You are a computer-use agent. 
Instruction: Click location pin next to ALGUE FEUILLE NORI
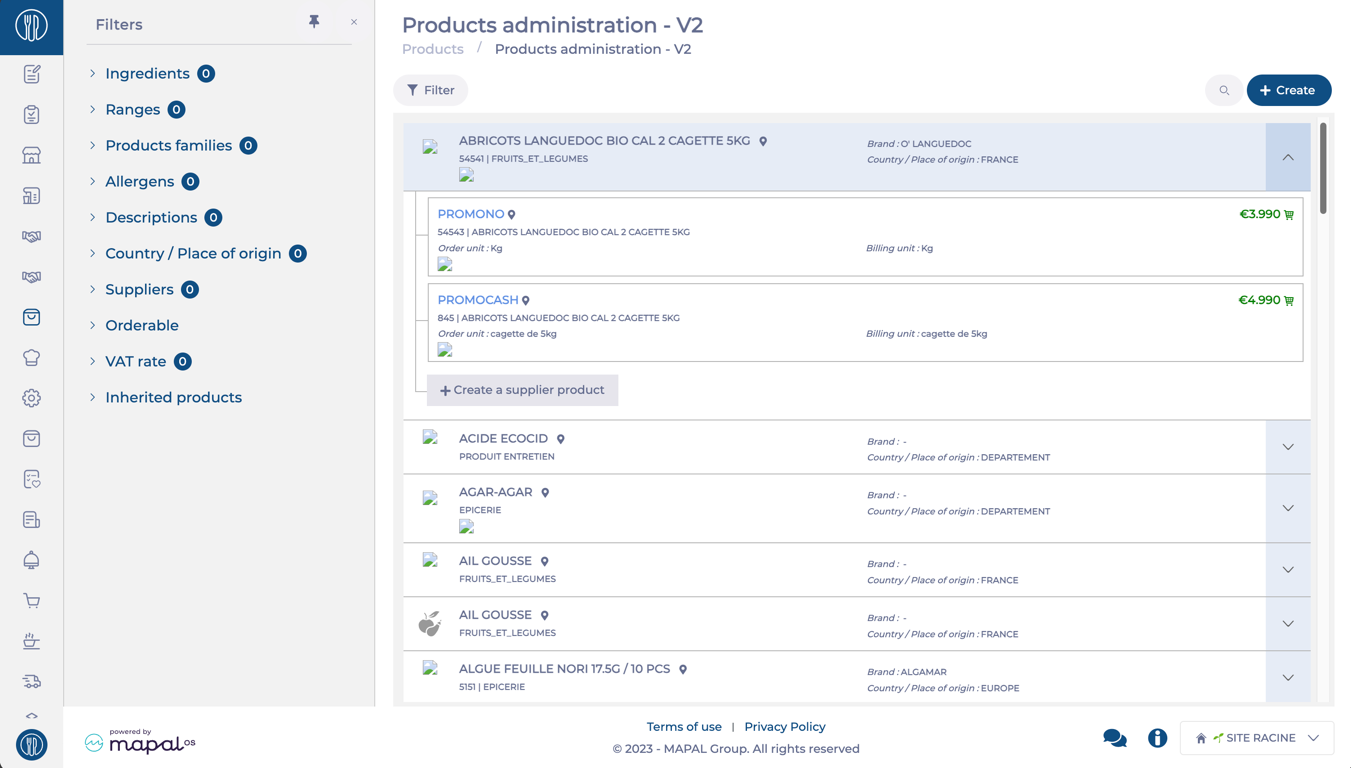[683, 670]
